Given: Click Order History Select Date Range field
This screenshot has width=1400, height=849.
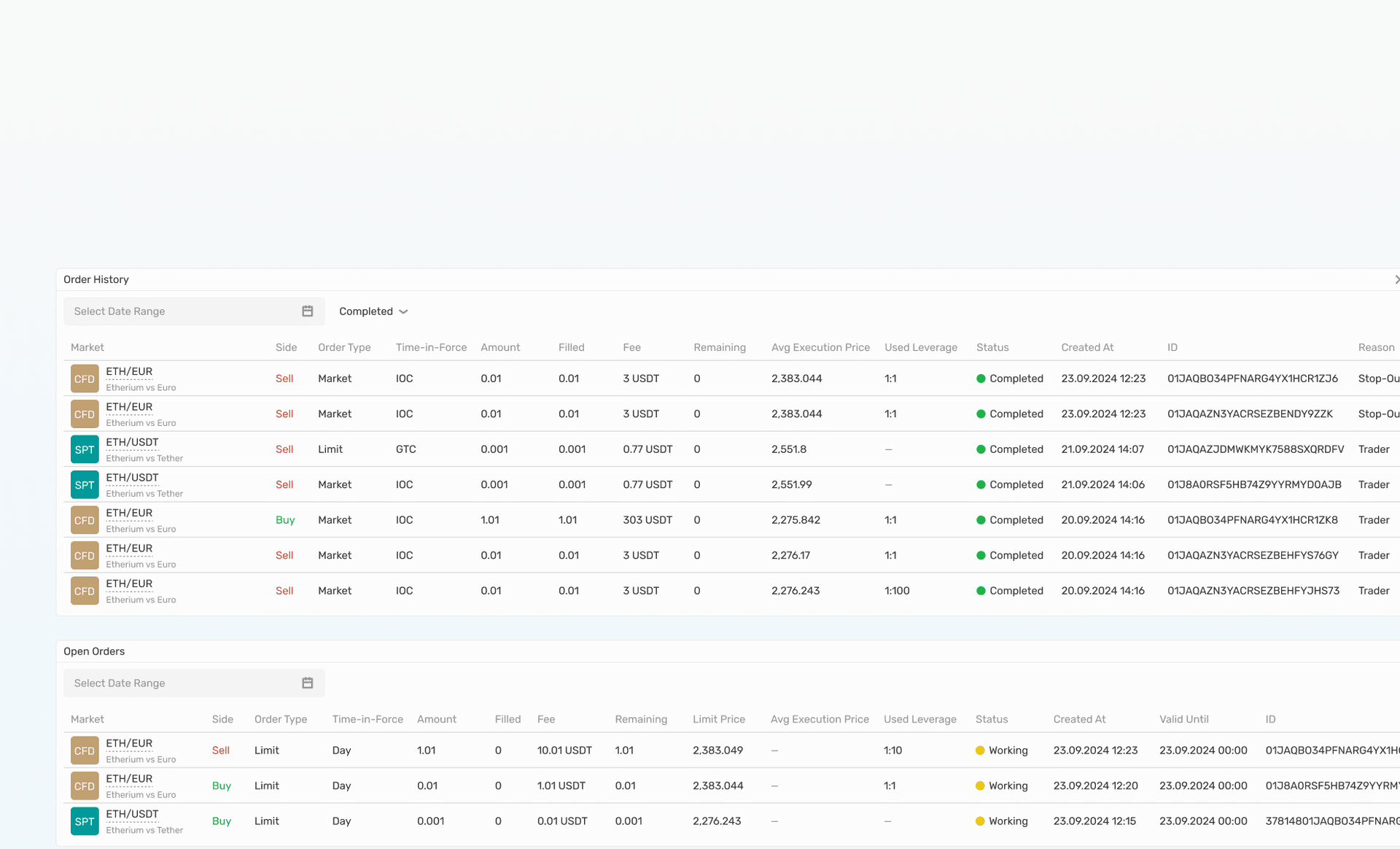Looking at the screenshot, I should tap(194, 311).
